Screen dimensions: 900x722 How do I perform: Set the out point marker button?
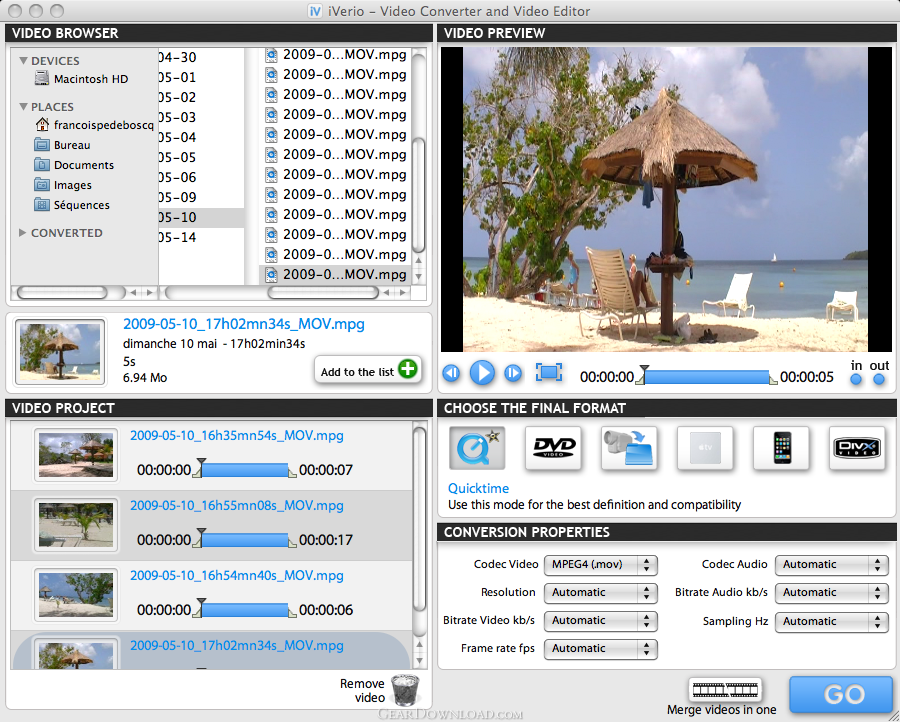point(879,379)
